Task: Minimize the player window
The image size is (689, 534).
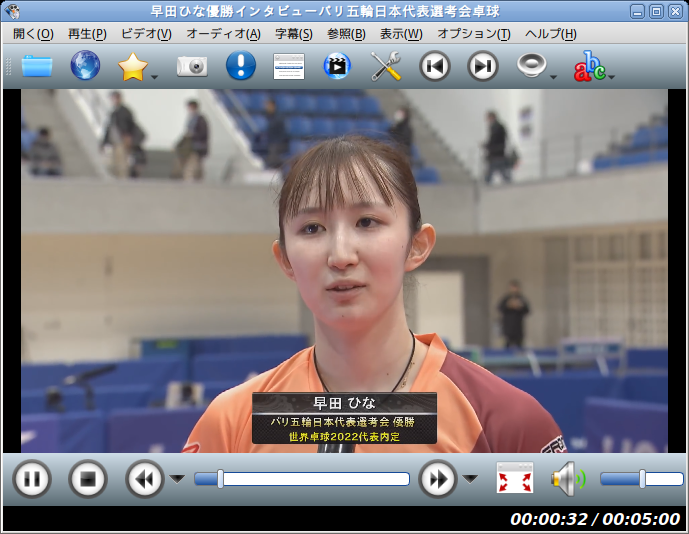Action: tap(637, 11)
